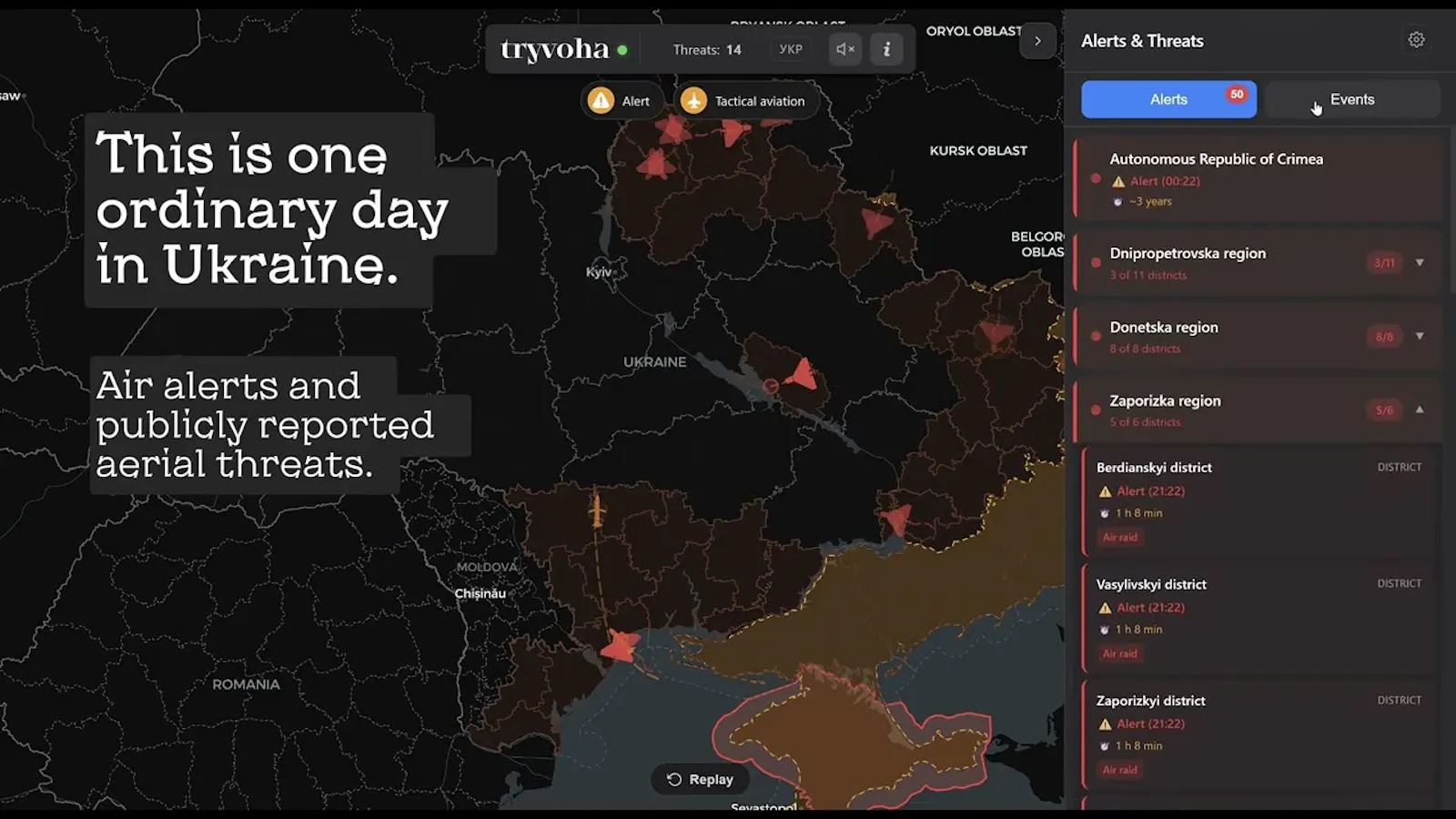The width and height of the screenshot is (1456, 819).
Task: Click the aircraft threat icon near Odesa coast
Action: [x=622, y=646]
